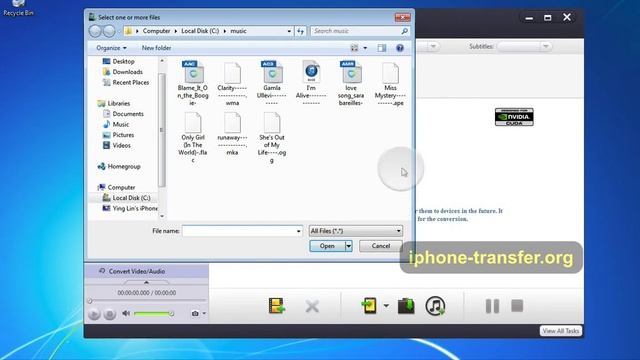The height and width of the screenshot is (360, 640).
Task: Select Homegroup in navigation pane
Action: coord(124,167)
